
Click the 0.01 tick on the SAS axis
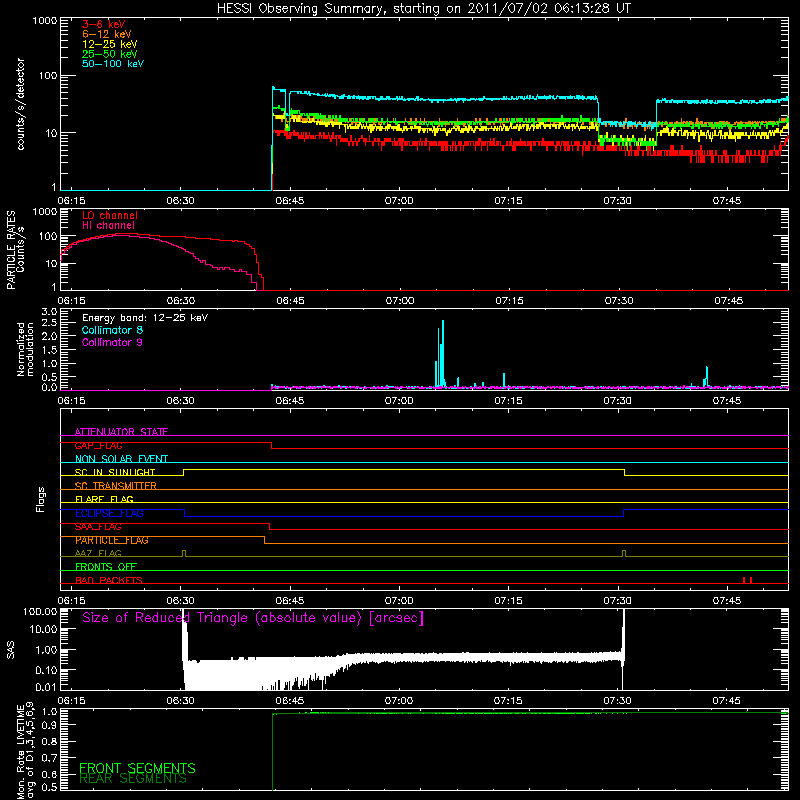click(x=46, y=687)
